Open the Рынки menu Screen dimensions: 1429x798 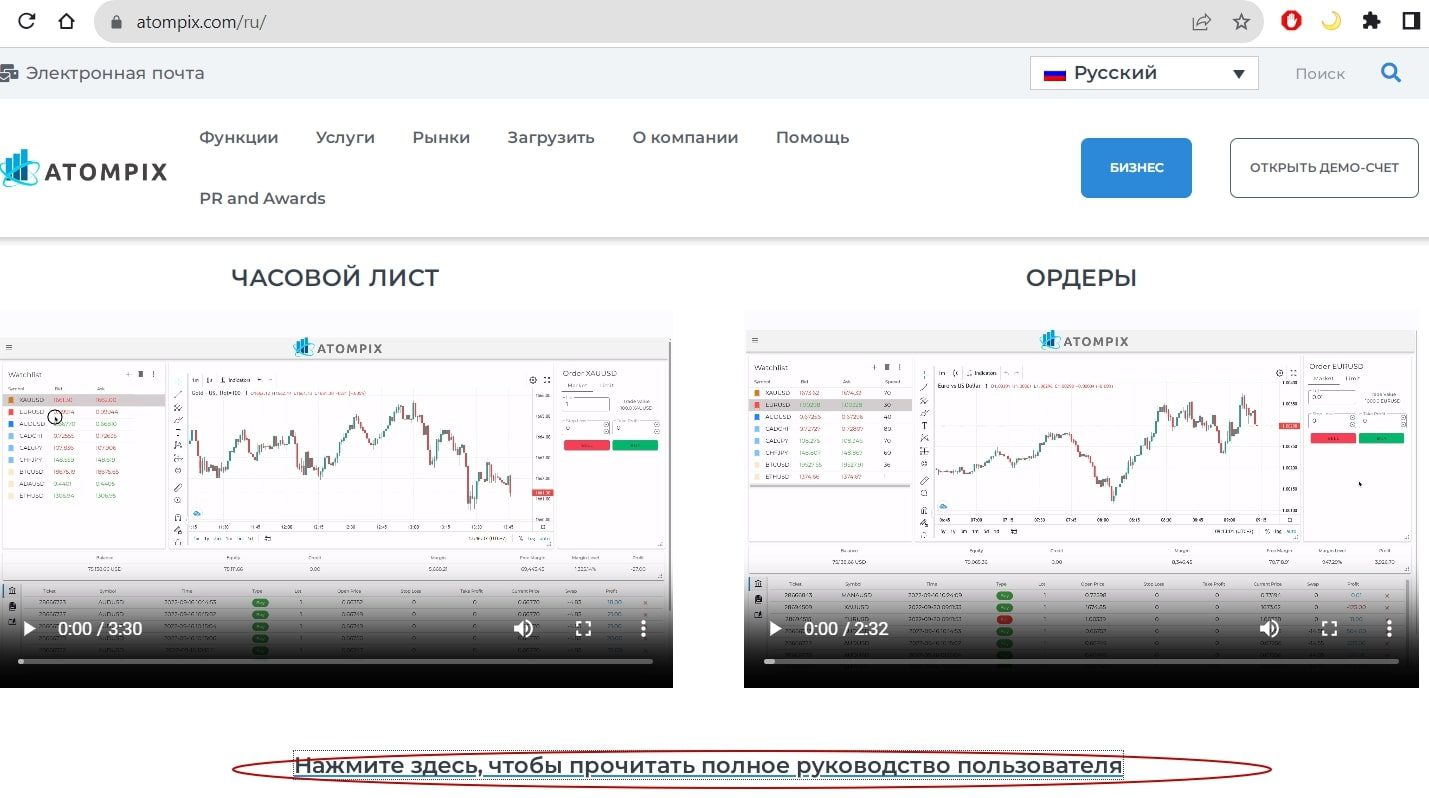pos(441,138)
